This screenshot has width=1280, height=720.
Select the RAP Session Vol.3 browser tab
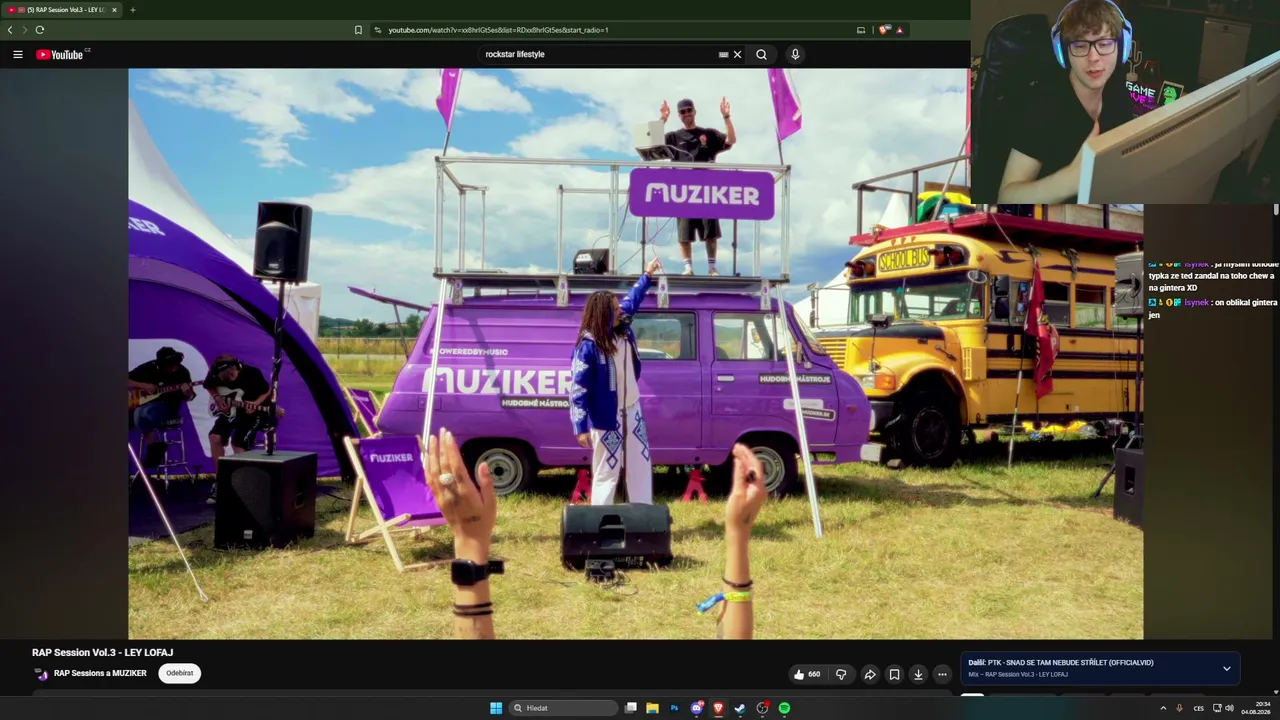tap(62, 10)
